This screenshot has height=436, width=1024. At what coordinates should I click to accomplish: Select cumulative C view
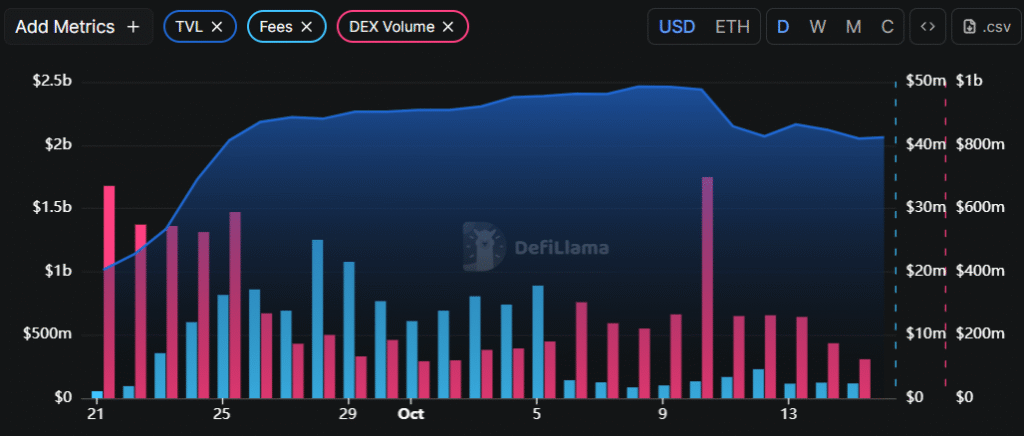click(x=887, y=27)
